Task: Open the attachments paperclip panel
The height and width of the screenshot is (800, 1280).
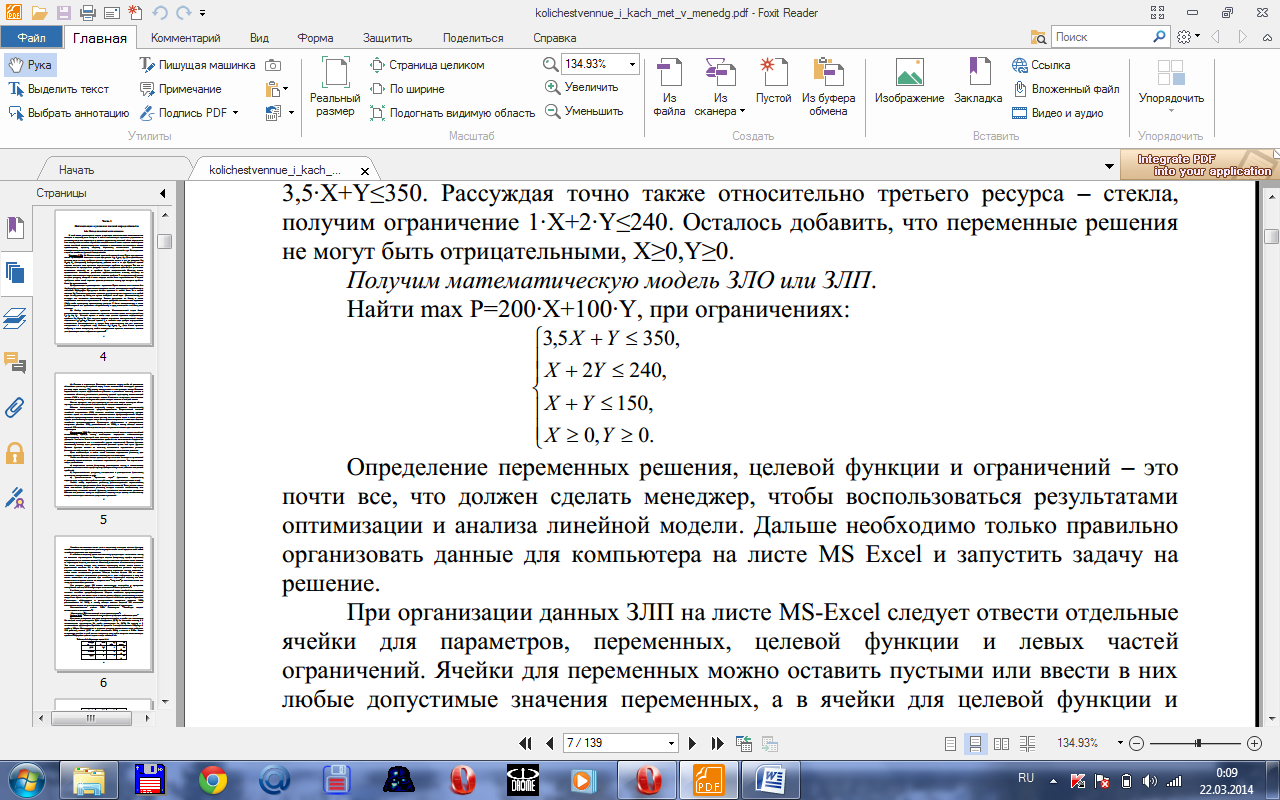Action: click(15, 408)
